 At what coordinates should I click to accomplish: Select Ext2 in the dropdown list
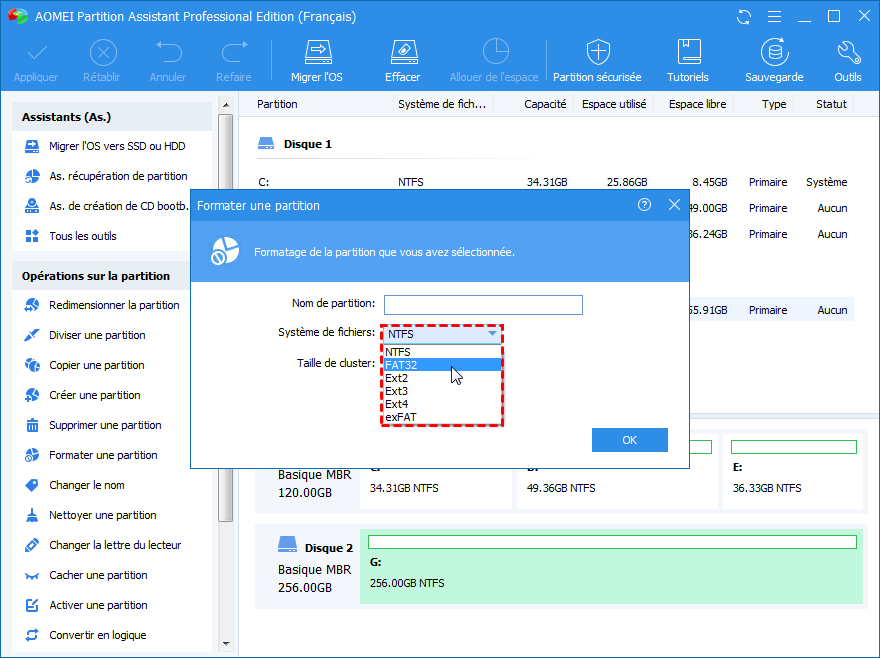click(x=442, y=378)
